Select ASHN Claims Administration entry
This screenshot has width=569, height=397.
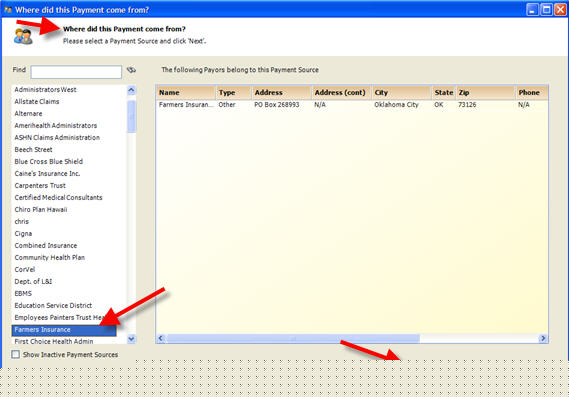[x=57, y=138]
